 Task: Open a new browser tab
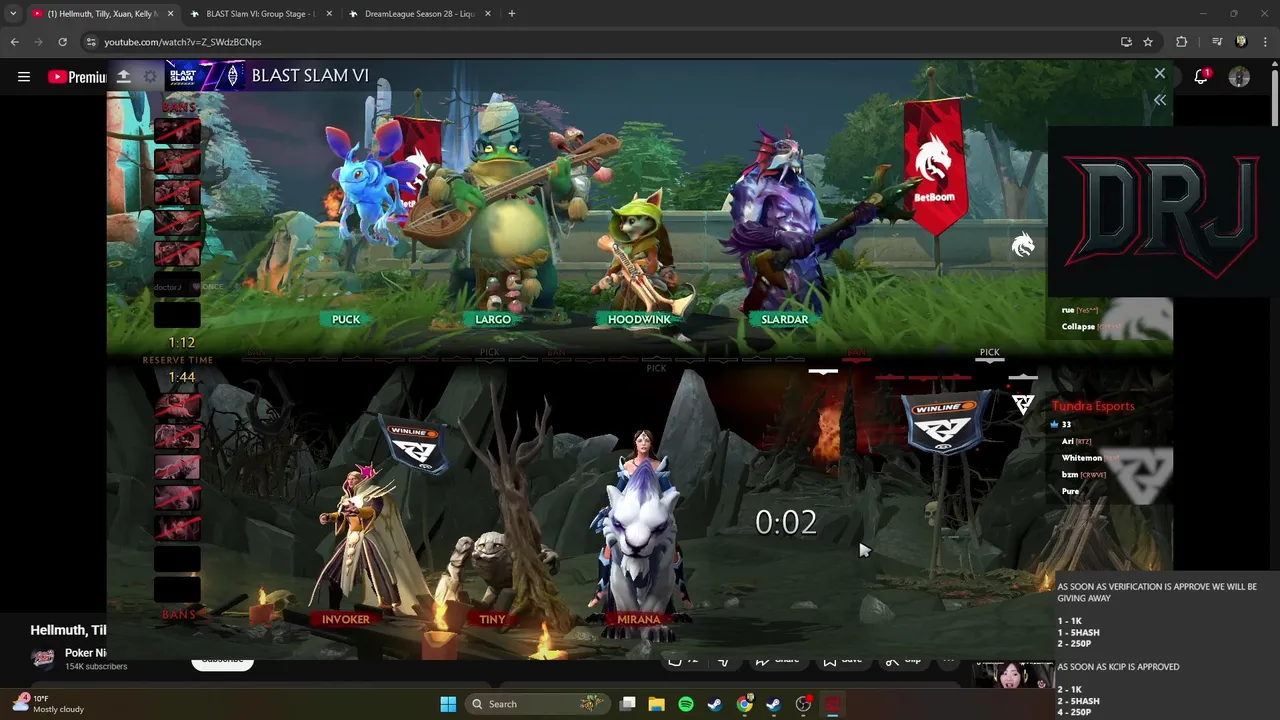pyautogui.click(x=511, y=14)
